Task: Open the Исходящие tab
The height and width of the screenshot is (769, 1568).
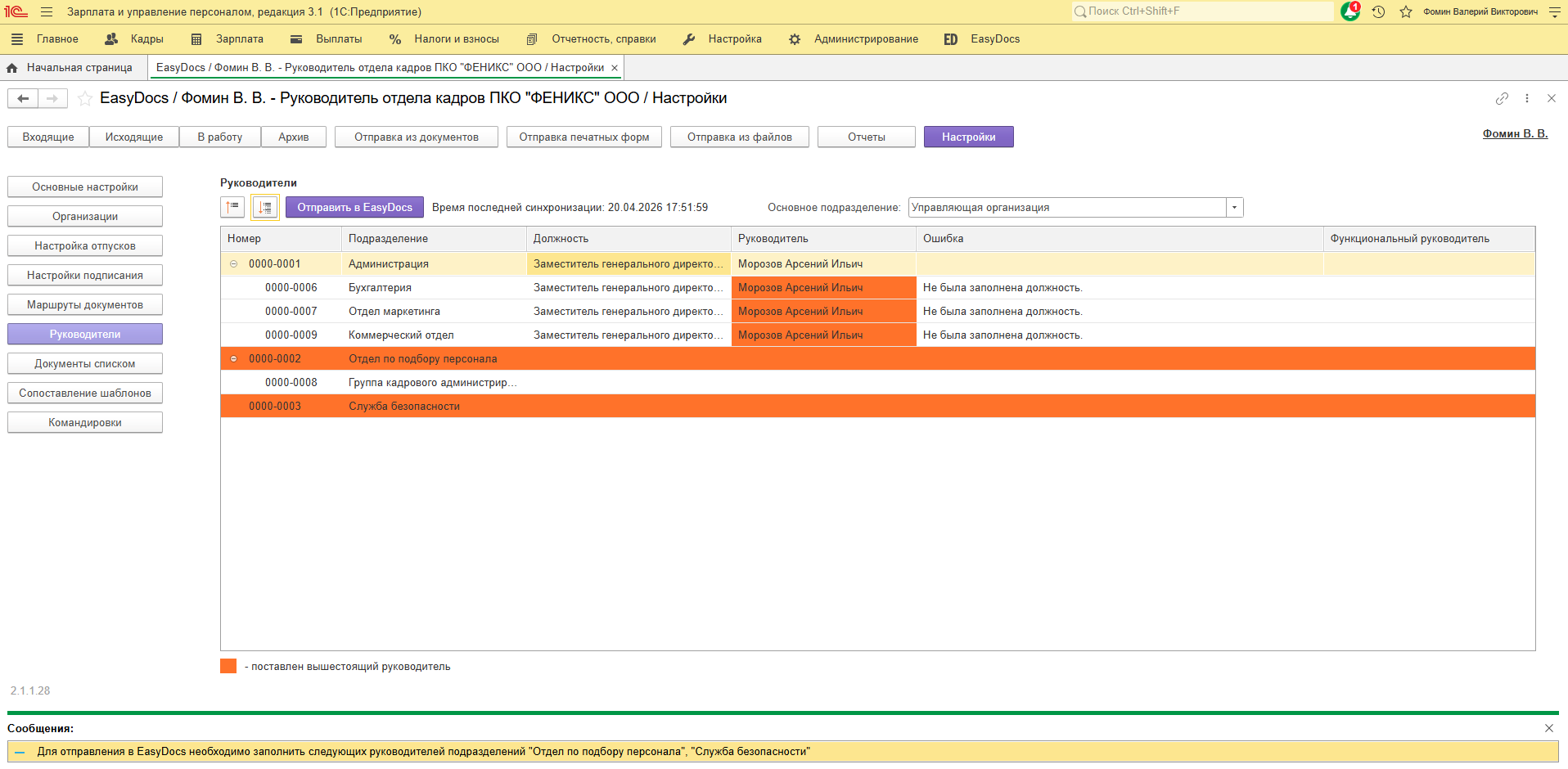Action: [x=134, y=137]
